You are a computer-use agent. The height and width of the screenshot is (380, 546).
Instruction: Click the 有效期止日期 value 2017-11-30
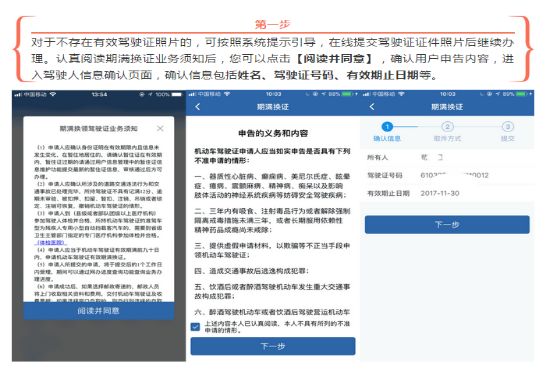[x=440, y=193]
